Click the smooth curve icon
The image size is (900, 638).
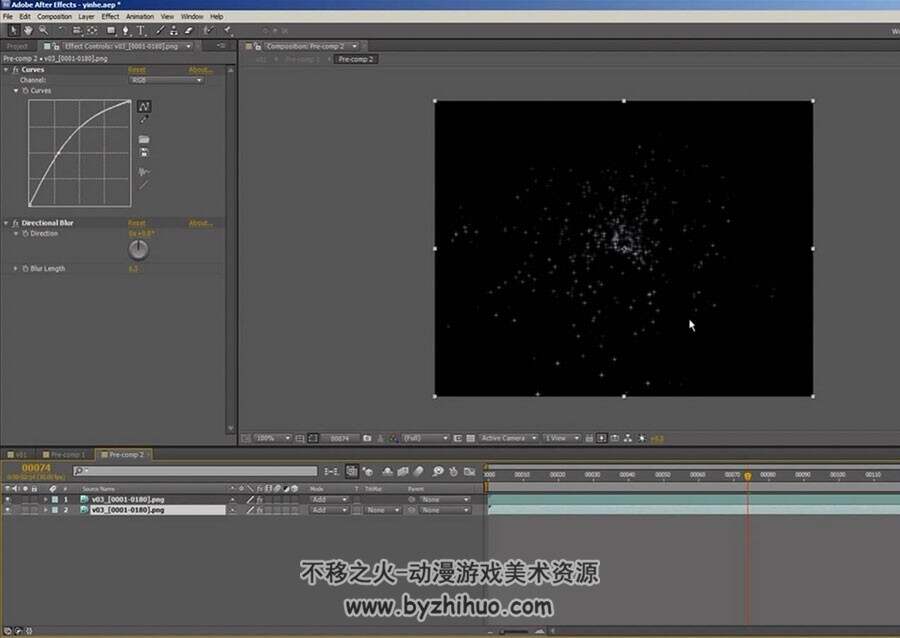144,172
